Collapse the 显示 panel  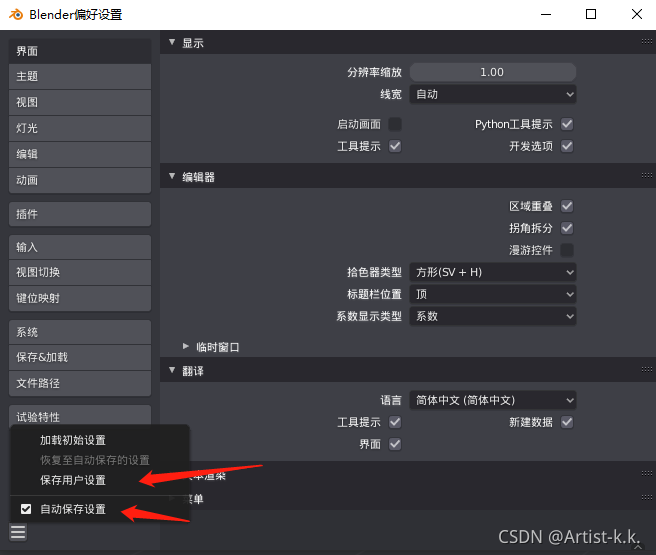[172, 42]
